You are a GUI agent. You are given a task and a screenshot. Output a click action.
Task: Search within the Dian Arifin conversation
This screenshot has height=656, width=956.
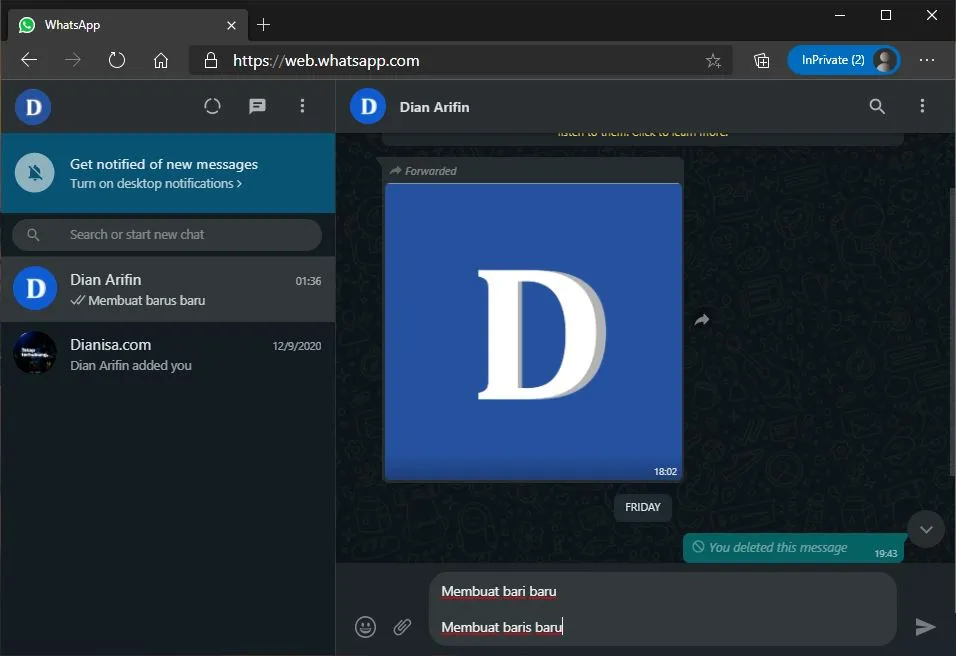[877, 106]
